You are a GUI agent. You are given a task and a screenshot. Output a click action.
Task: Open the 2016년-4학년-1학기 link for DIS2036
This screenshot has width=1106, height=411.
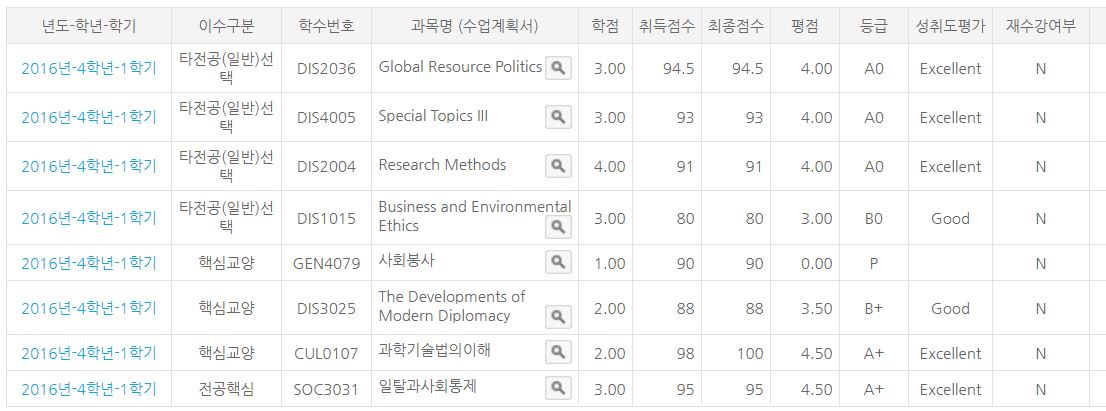(x=89, y=68)
